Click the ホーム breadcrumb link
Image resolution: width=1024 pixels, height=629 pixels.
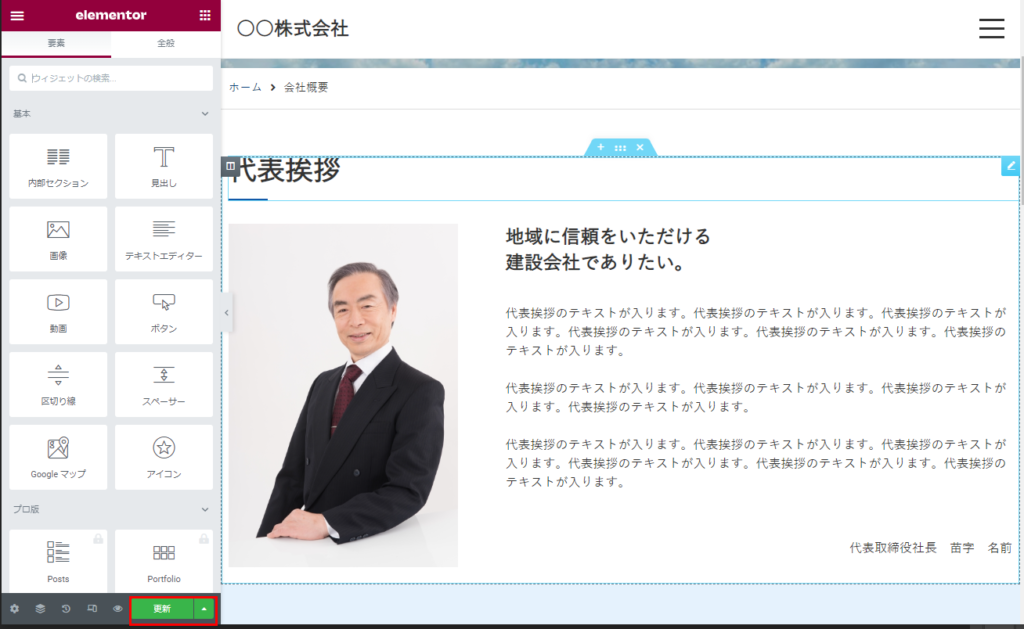click(245, 88)
